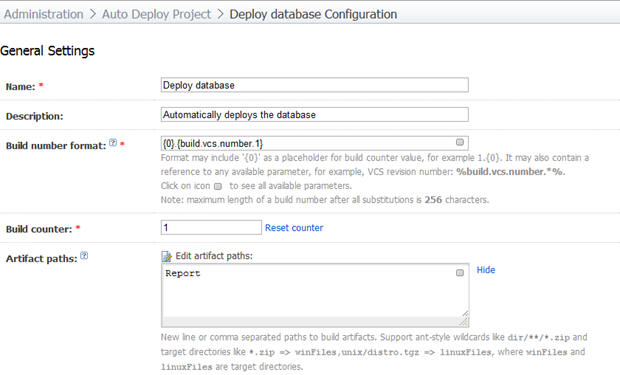
Task: Click the %build.vcs.number.*% example text
Action: (510, 172)
